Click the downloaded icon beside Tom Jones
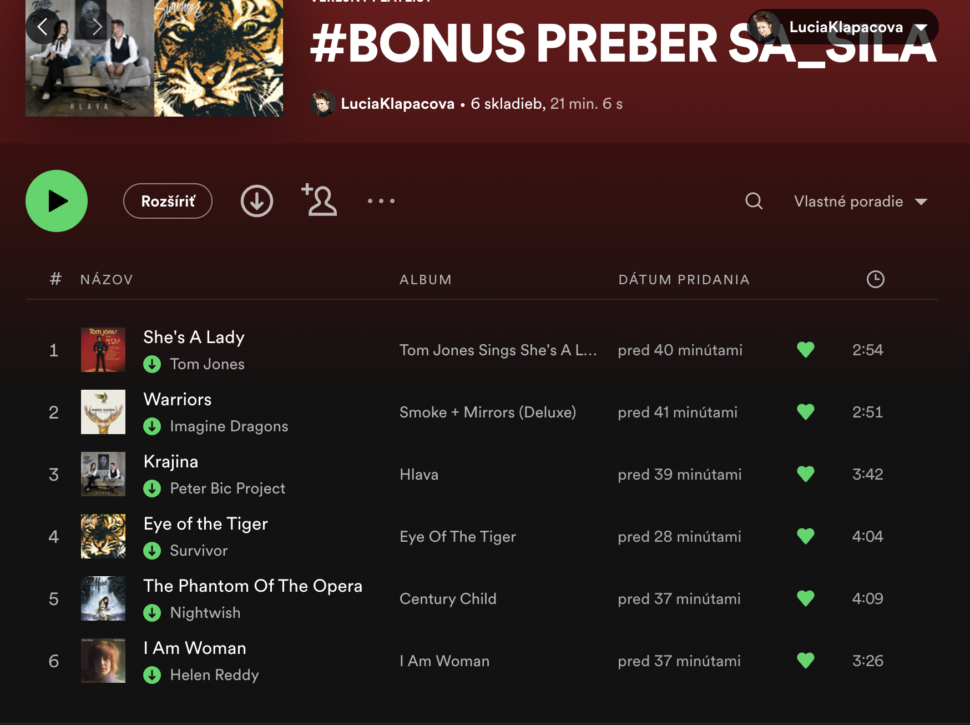Image resolution: width=970 pixels, height=725 pixels. coord(152,364)
